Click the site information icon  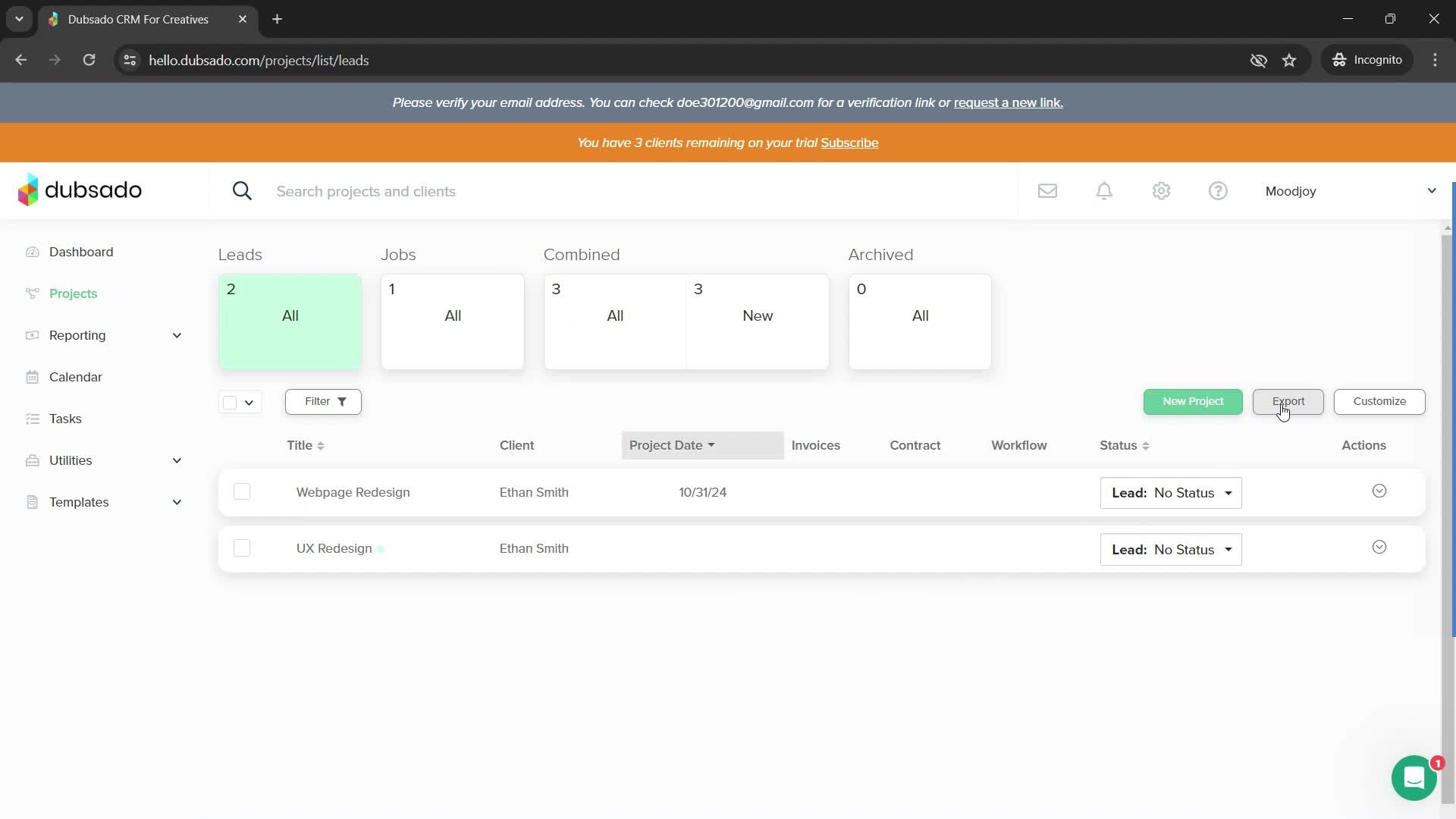click(130, 60)
